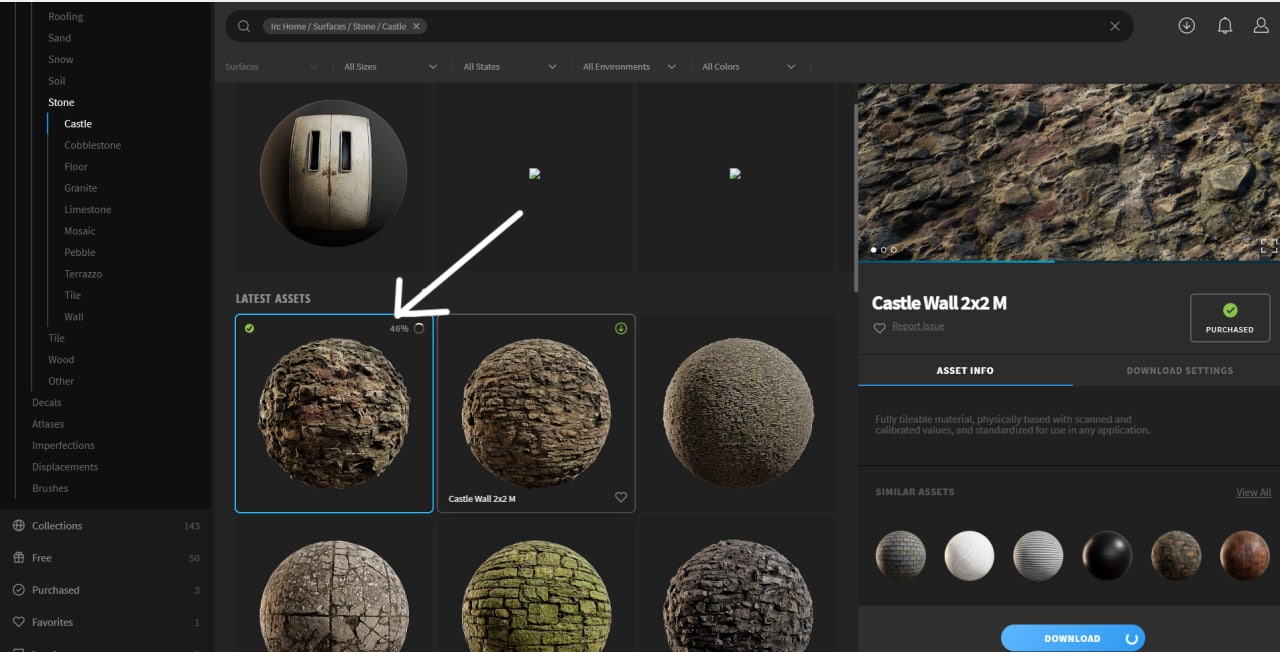The height and width of the screenshot is (652, 1280).
Task: Click the Free gift icon
Action: click(x=18, y=558)
